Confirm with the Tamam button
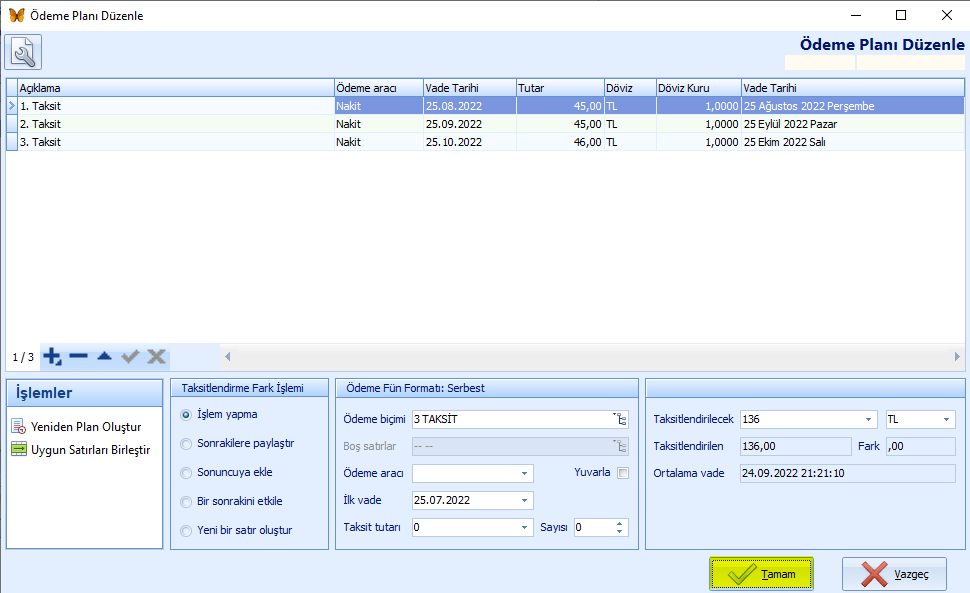970x593 pixels. point(762,574)
